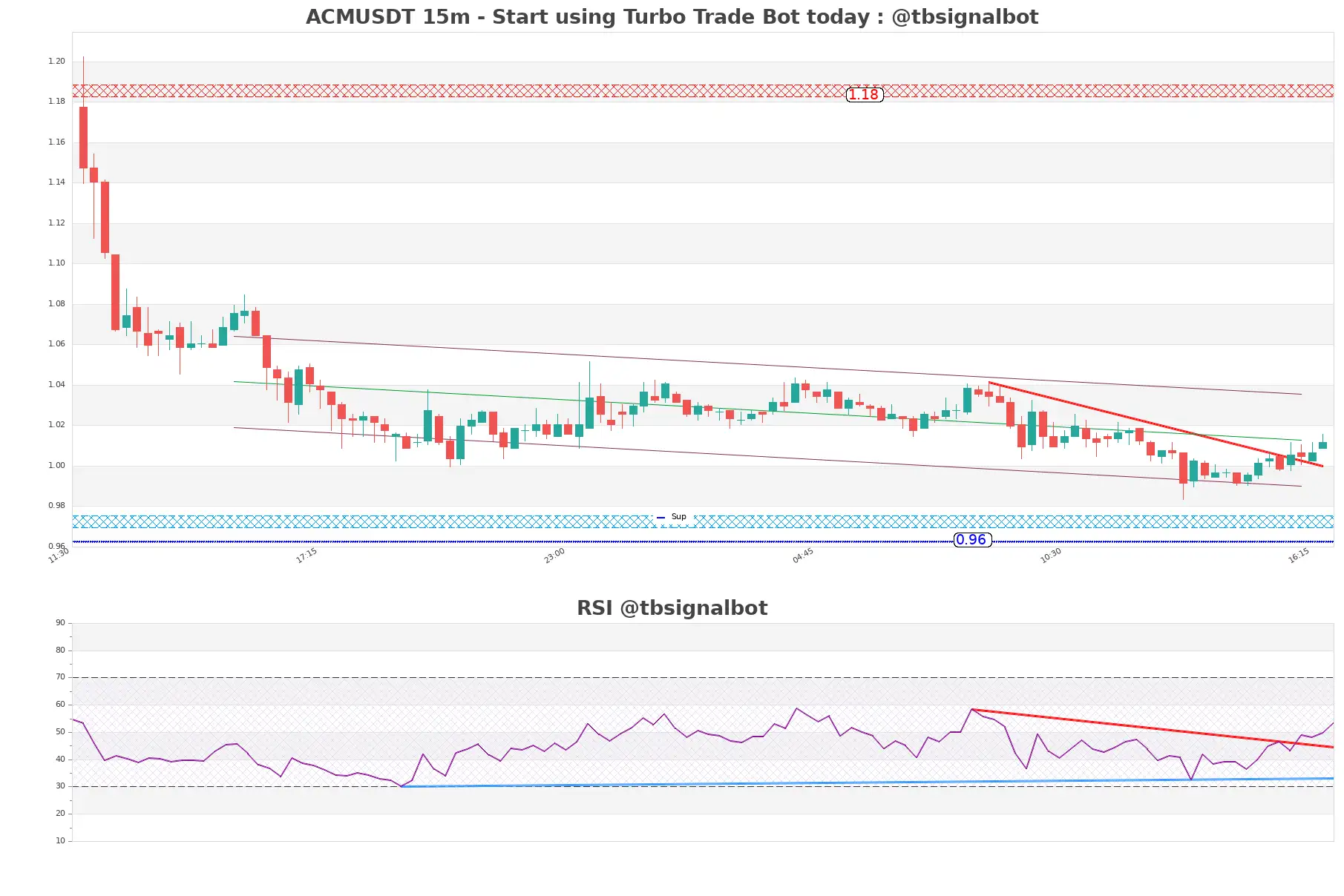Click the RSI 70 axis label
This screenshot has width=1344, height=896.
pos(60,677)
